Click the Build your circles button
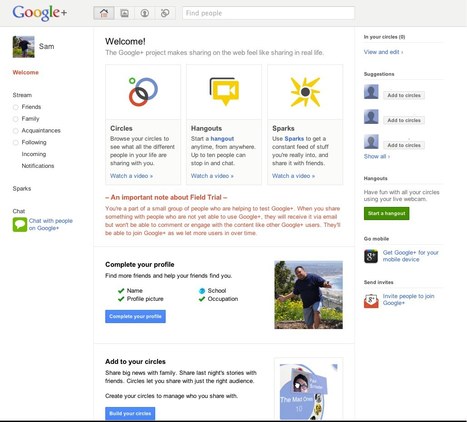467x422 pixels. pos(130,413)
